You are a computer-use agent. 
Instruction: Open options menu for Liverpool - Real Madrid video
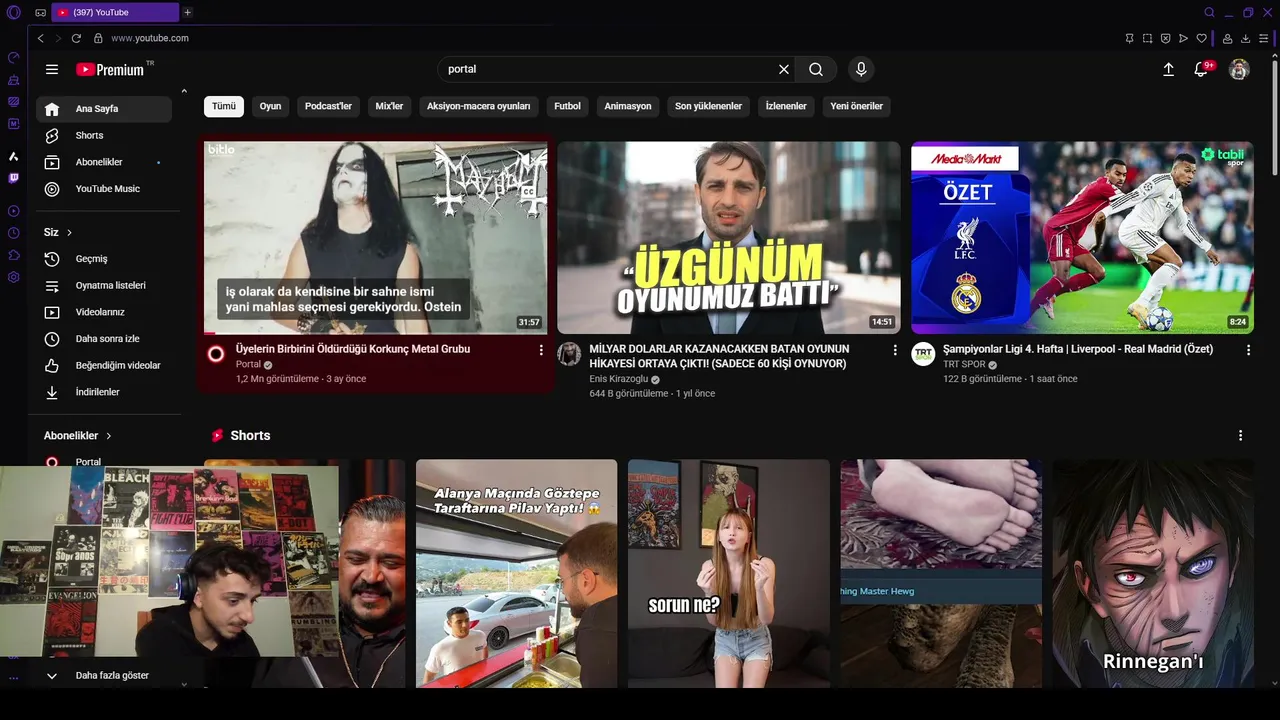[x=1248, y=350]
